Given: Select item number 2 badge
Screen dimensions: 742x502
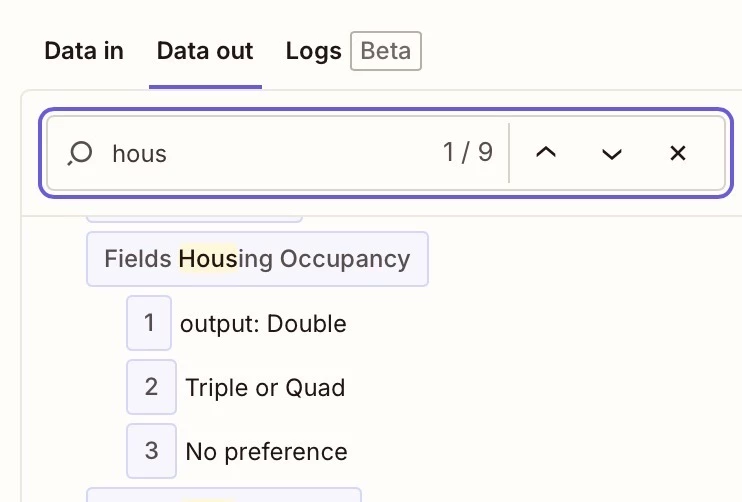Looking at the screenshot, I should [151, 387].
